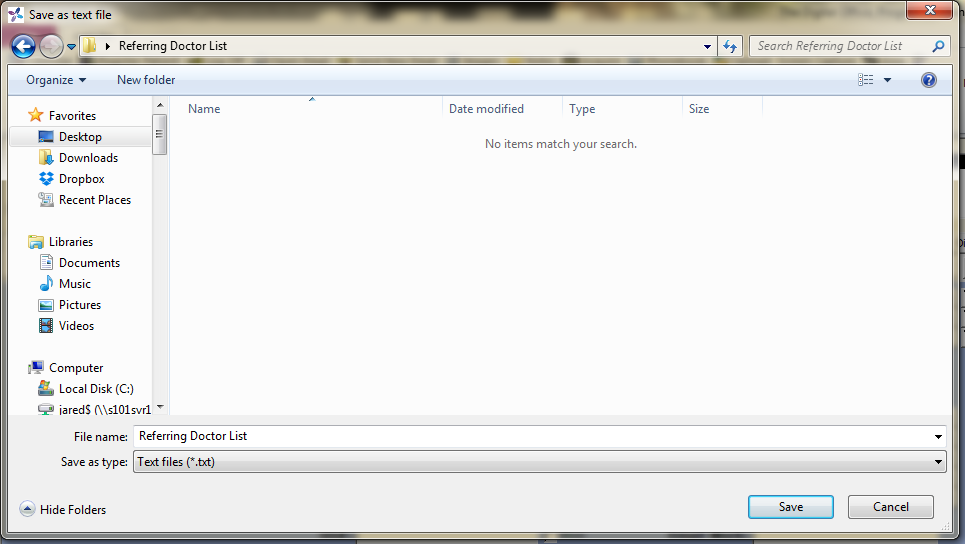The image size is (965, 544).
Task: Open the Help question mark icon
Action: (x=928, y=80)
